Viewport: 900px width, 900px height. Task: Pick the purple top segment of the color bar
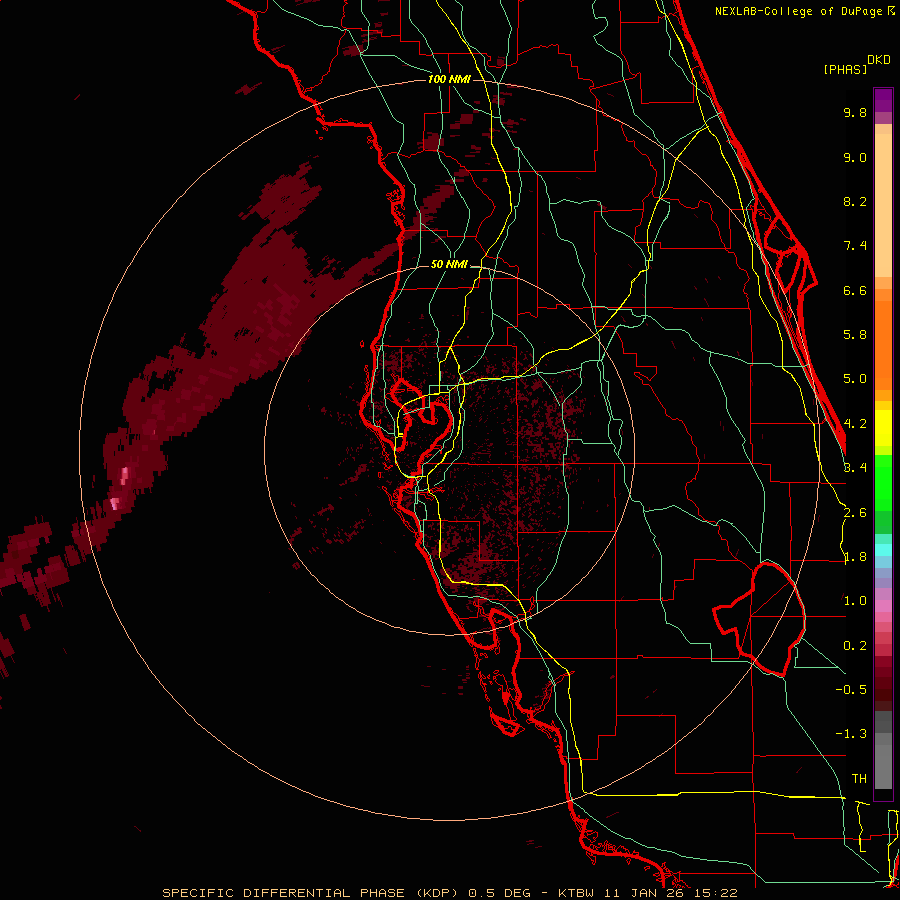point(883,100)
